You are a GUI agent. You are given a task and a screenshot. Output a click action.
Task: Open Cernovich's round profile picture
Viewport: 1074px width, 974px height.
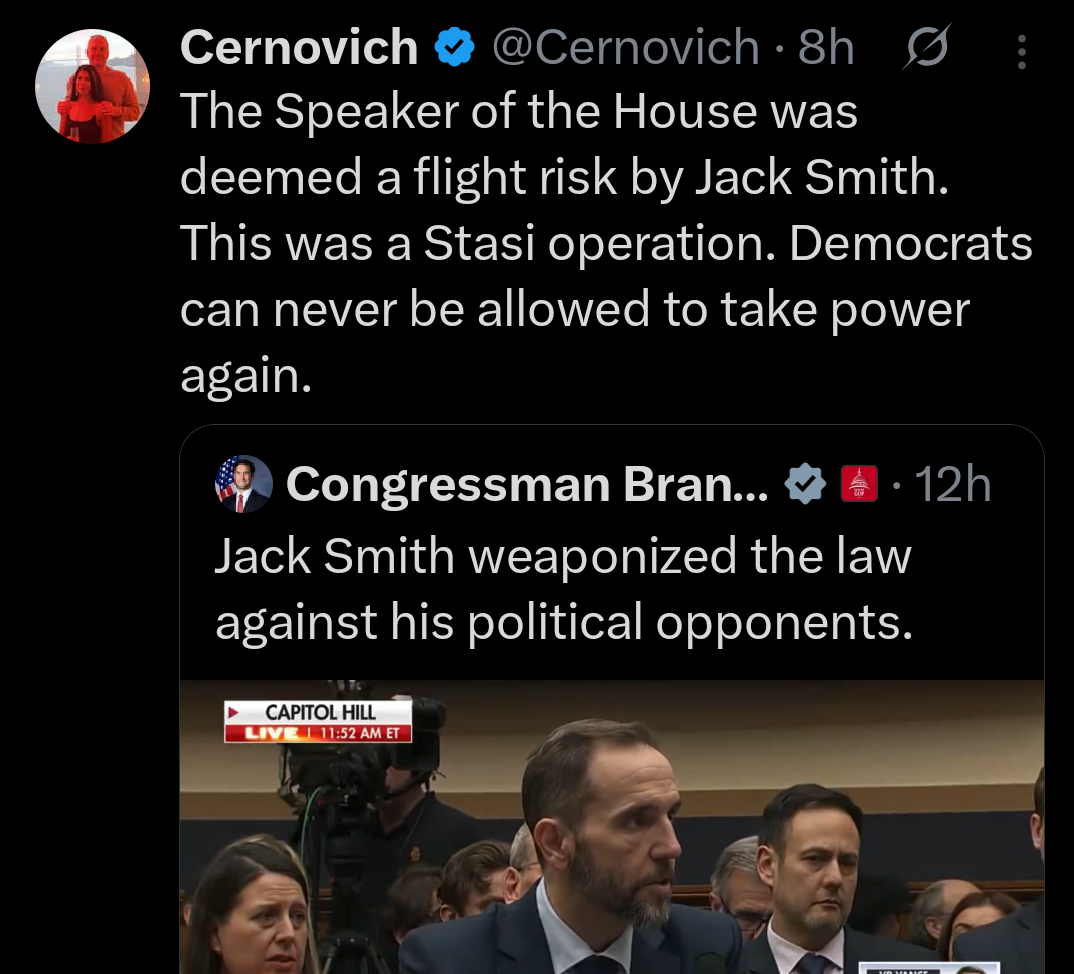point(92,86)
